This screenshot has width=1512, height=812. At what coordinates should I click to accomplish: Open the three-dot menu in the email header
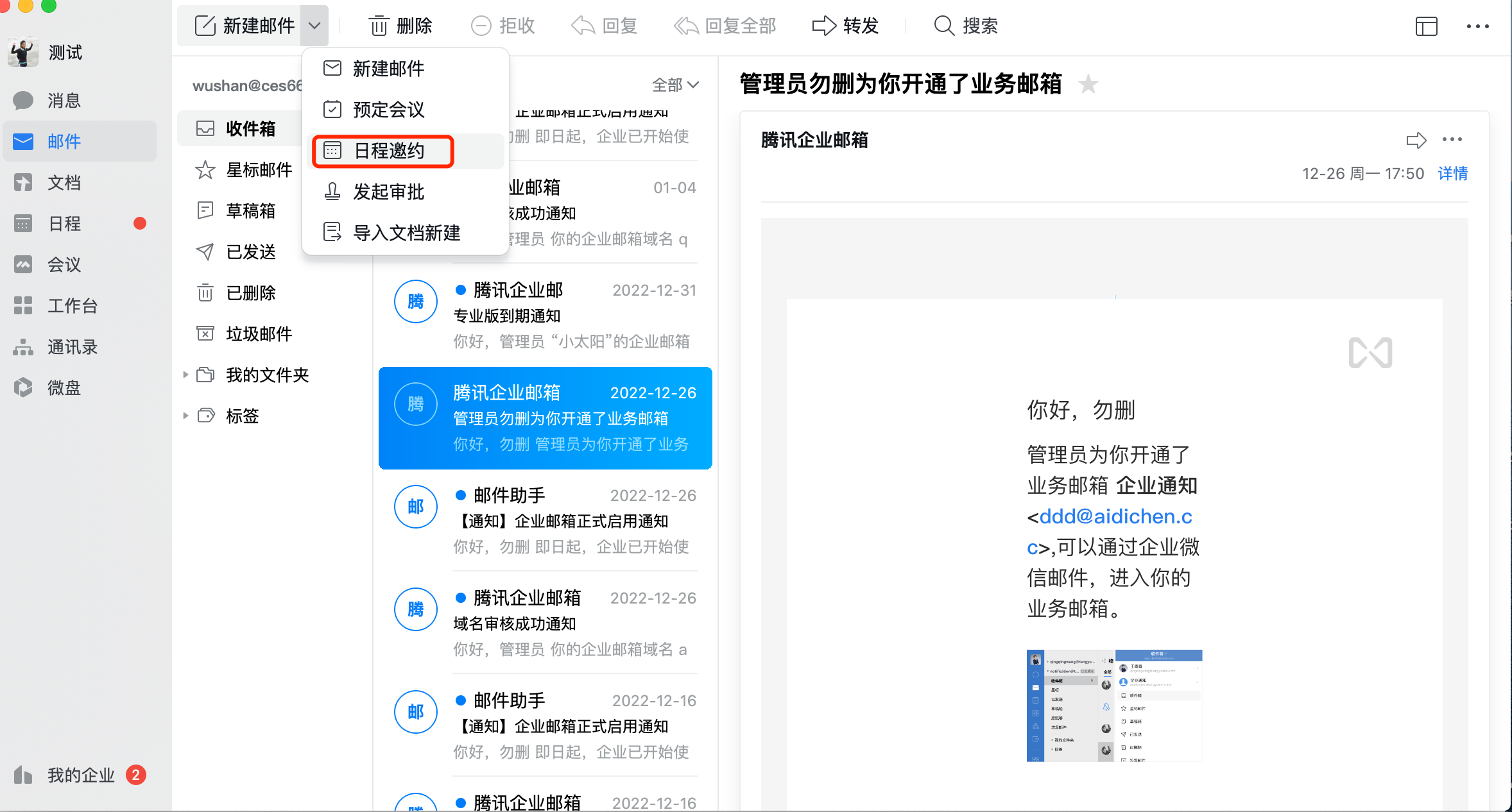[1452, 139]
